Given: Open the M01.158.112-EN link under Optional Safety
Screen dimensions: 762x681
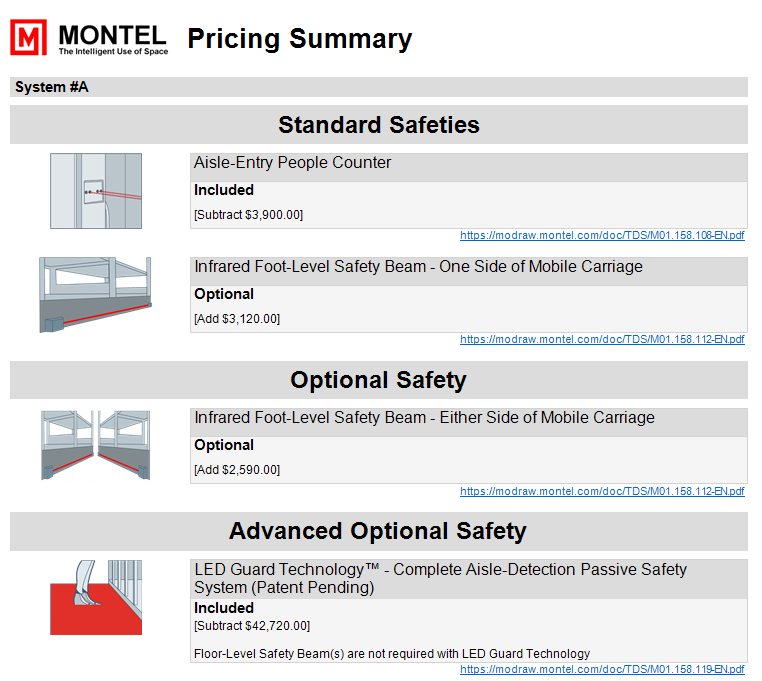Looking at the screenshot, I should pos(602,491).
